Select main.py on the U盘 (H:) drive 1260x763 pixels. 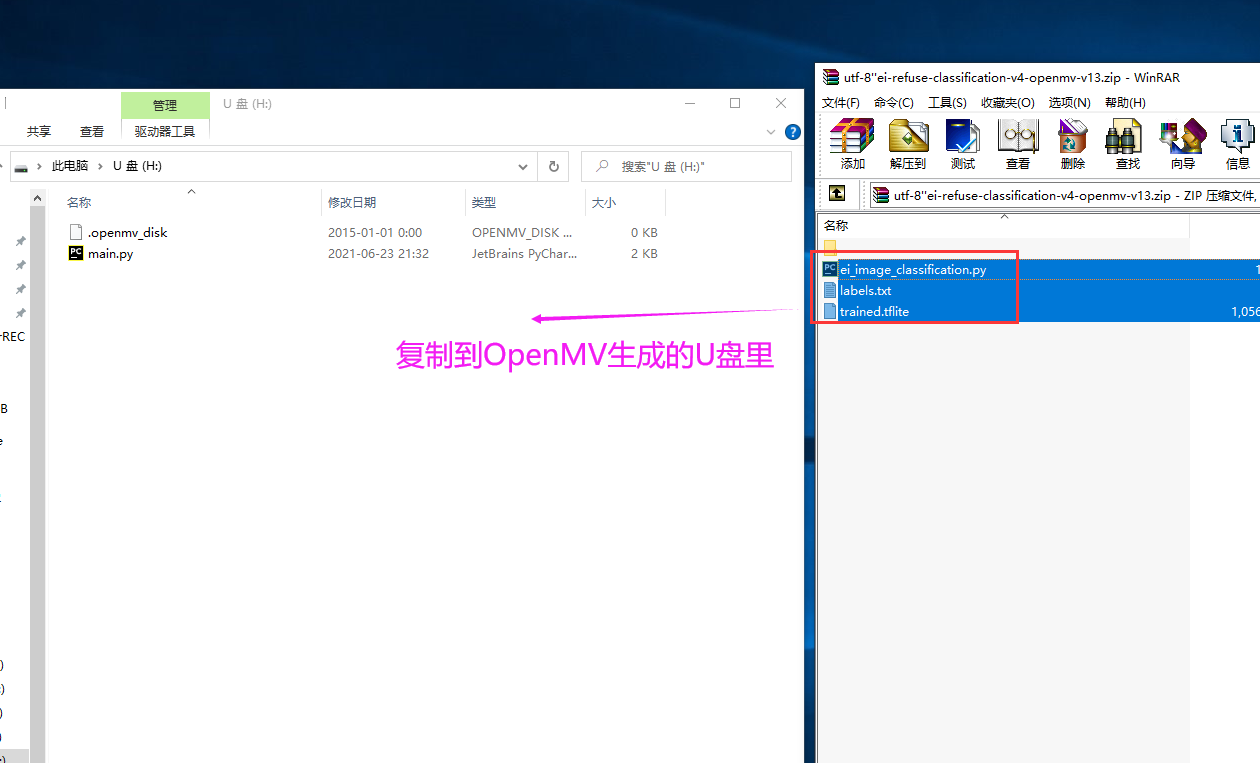click(x=110, y=253)
